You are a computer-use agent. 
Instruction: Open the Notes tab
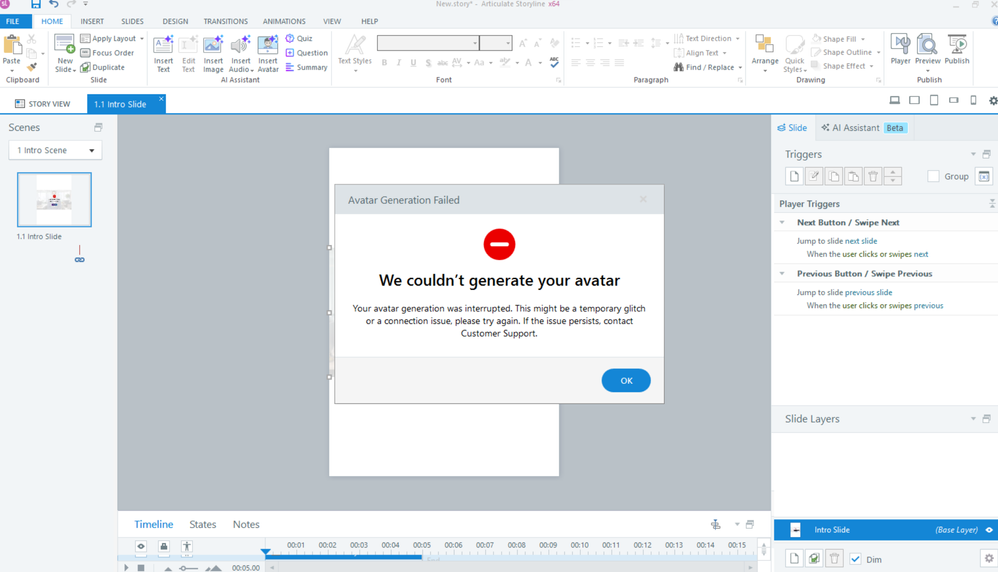pos(246,524)
